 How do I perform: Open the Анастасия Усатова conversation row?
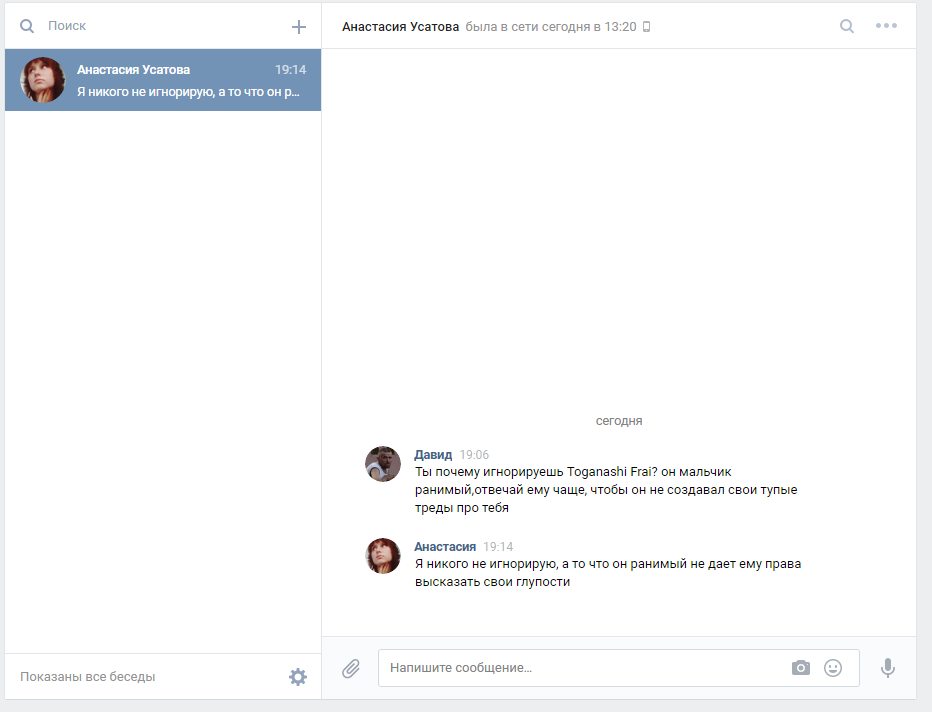(163, 80)
